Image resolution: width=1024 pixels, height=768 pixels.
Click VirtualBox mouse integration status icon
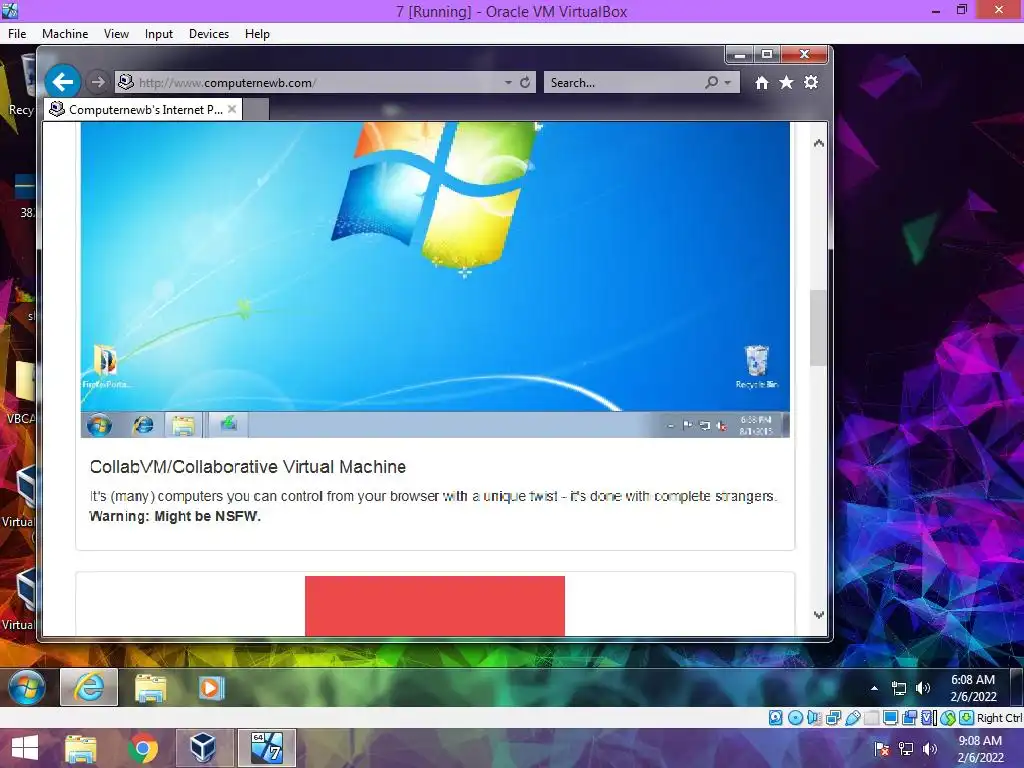948,718
